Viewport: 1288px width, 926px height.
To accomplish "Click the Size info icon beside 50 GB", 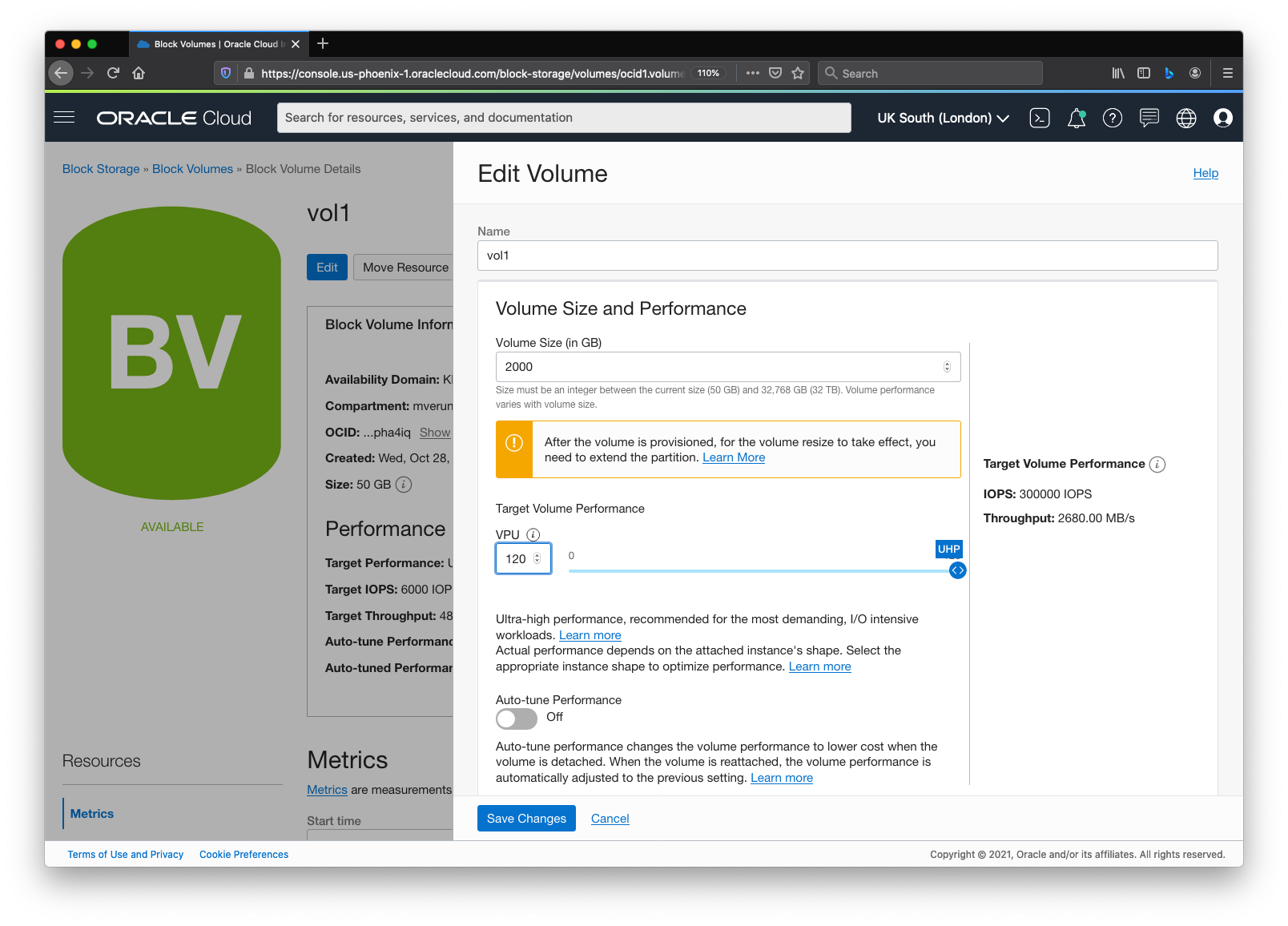I will (405, 485).
